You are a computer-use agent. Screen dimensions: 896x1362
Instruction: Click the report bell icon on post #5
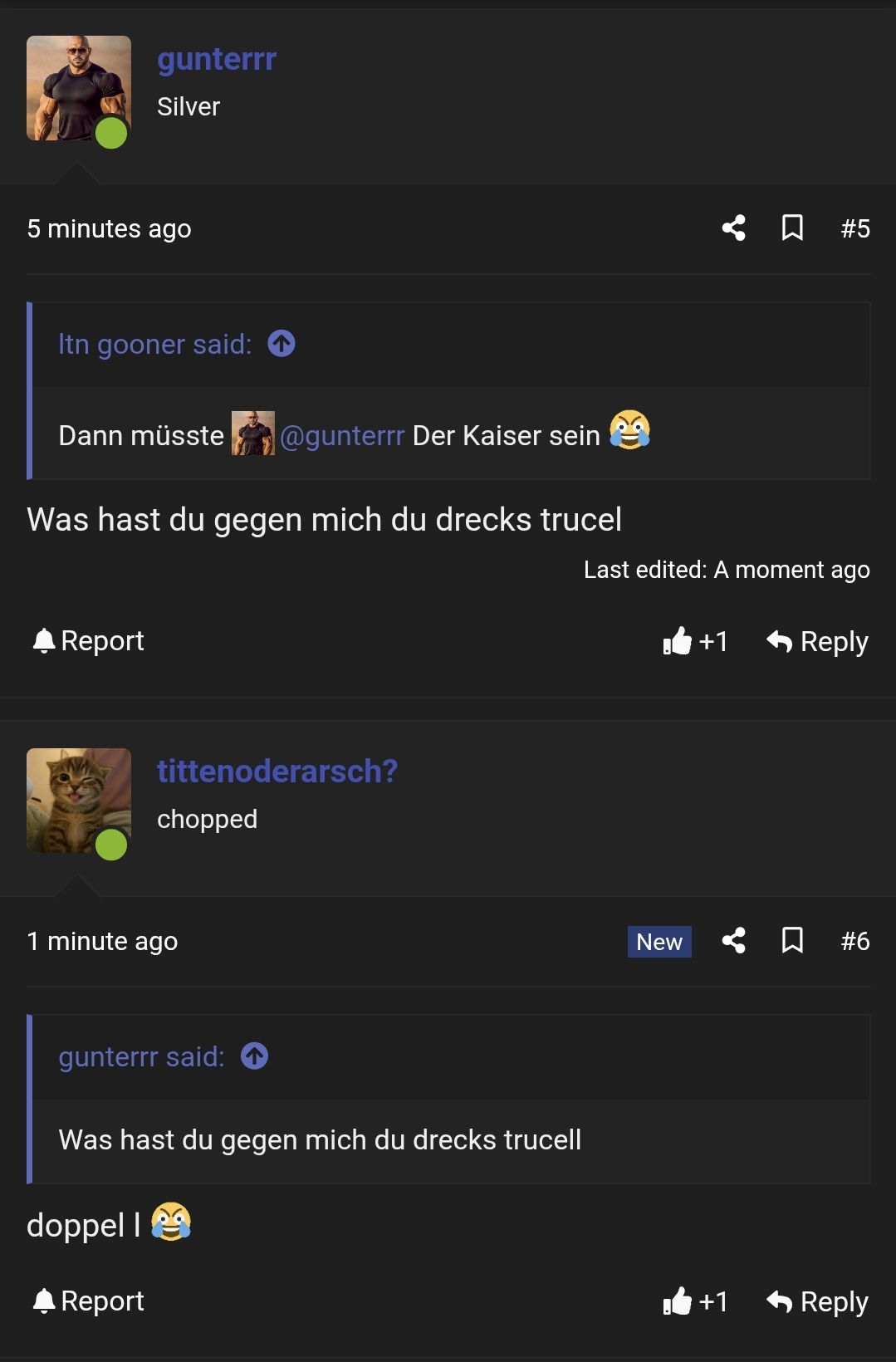click(46, 639)
